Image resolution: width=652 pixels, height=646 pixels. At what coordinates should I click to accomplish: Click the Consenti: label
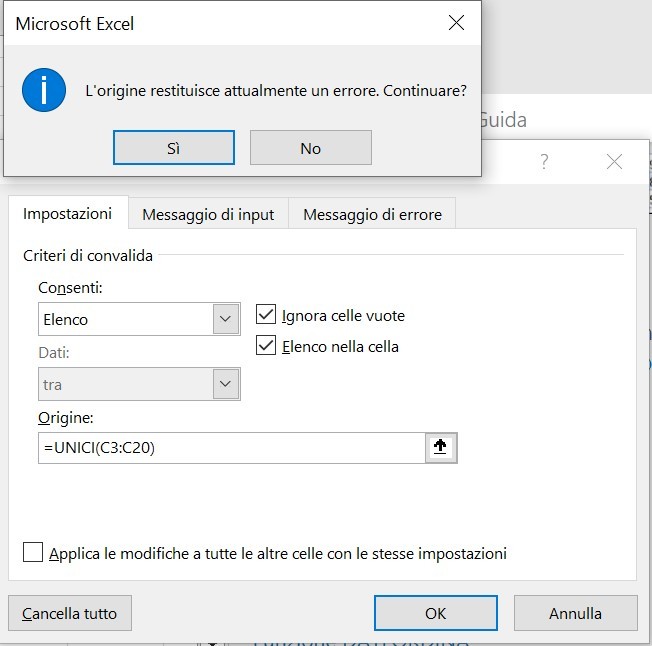70,288
